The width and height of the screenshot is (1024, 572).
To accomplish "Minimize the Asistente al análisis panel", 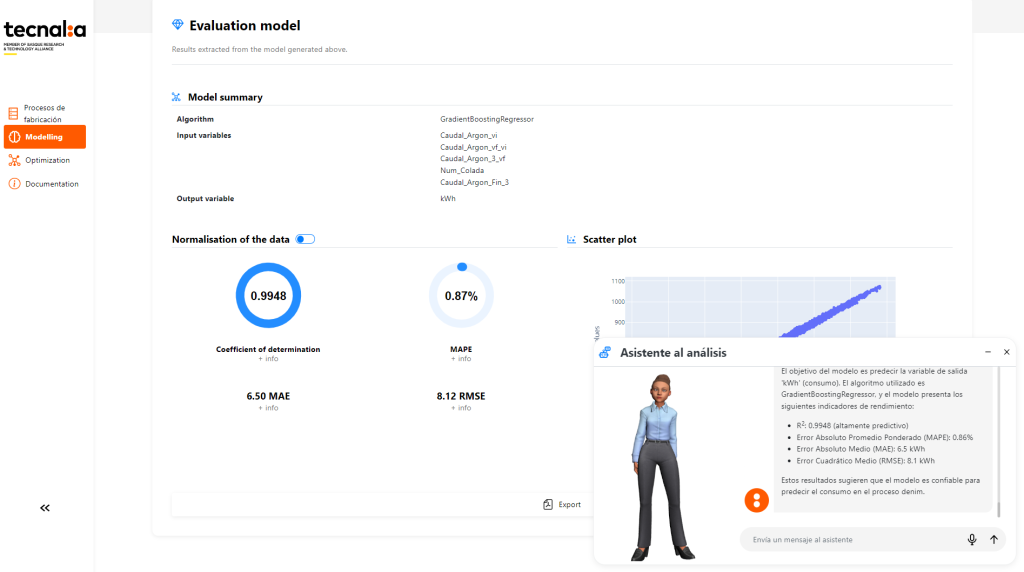I will tap(988, 352).
